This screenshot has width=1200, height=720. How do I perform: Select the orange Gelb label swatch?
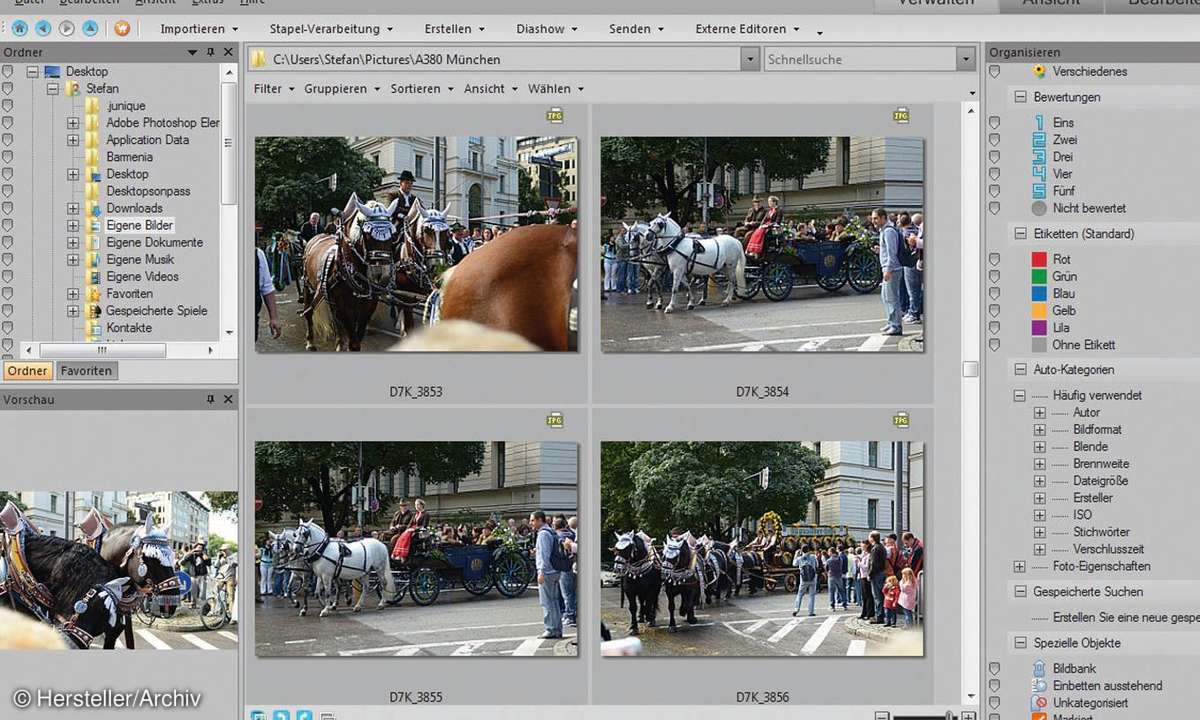point(1039,311)
